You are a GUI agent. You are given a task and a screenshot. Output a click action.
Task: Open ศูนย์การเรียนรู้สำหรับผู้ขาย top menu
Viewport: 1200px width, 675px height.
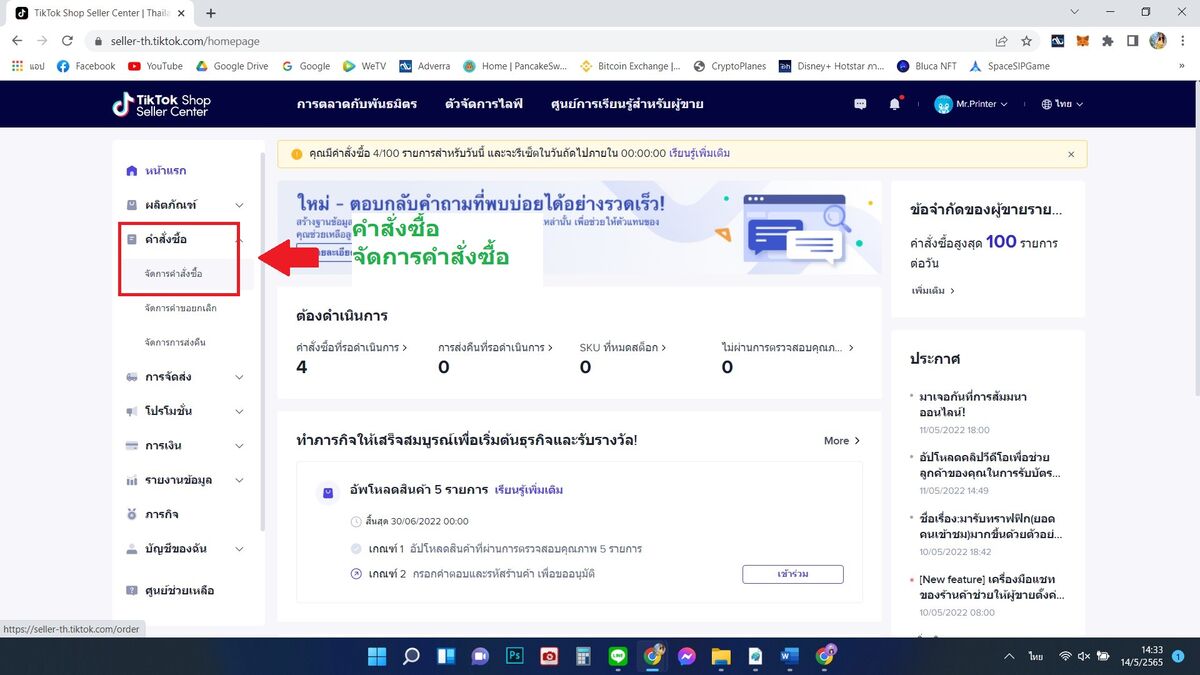click(627, 104)
